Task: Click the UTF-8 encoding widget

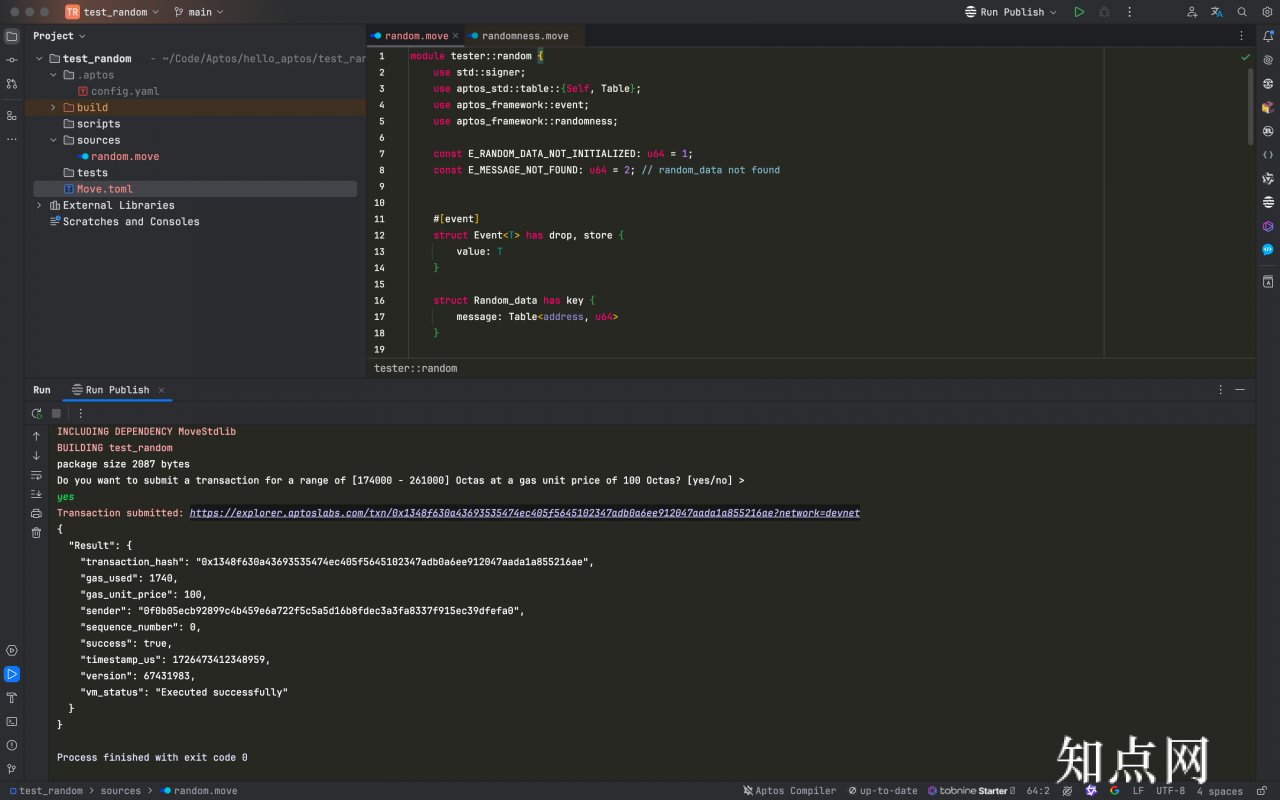Action: (x=1171, y=791)
